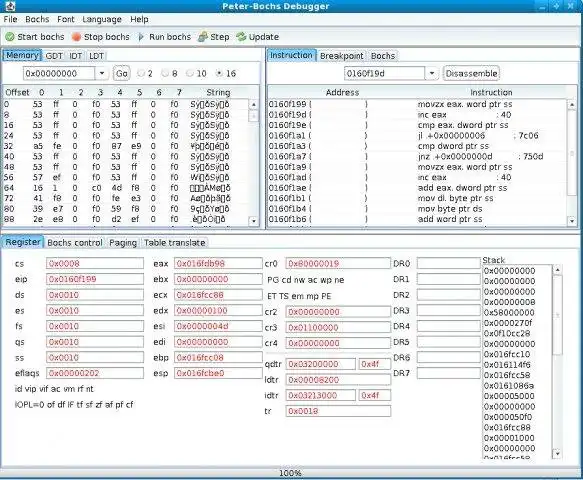Viewport: 583px width, 480px height.
Task: Click memory address field 0x00000000
Action: tap(59, 73)
